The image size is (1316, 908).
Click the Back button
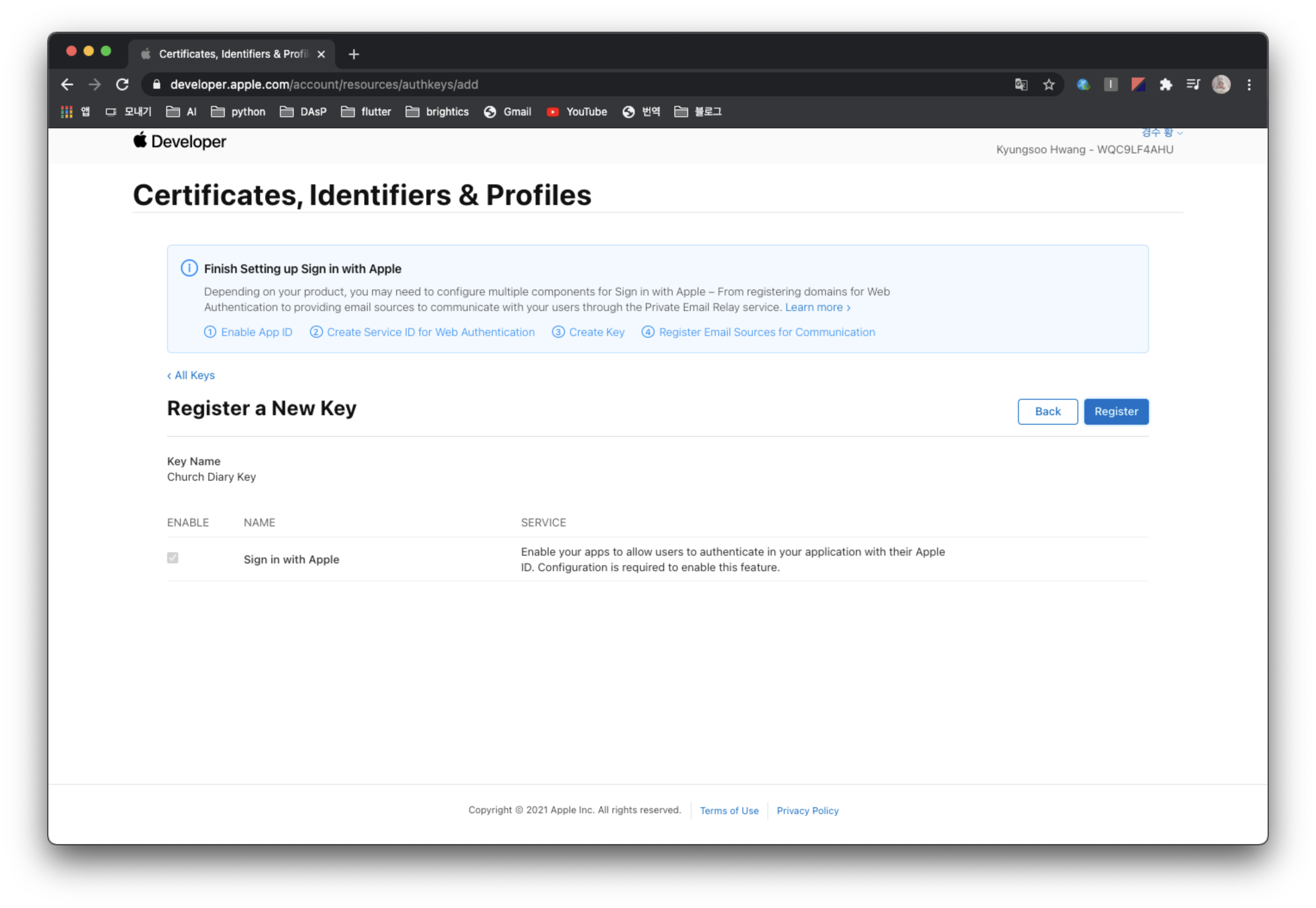[x=1047, y=411]
